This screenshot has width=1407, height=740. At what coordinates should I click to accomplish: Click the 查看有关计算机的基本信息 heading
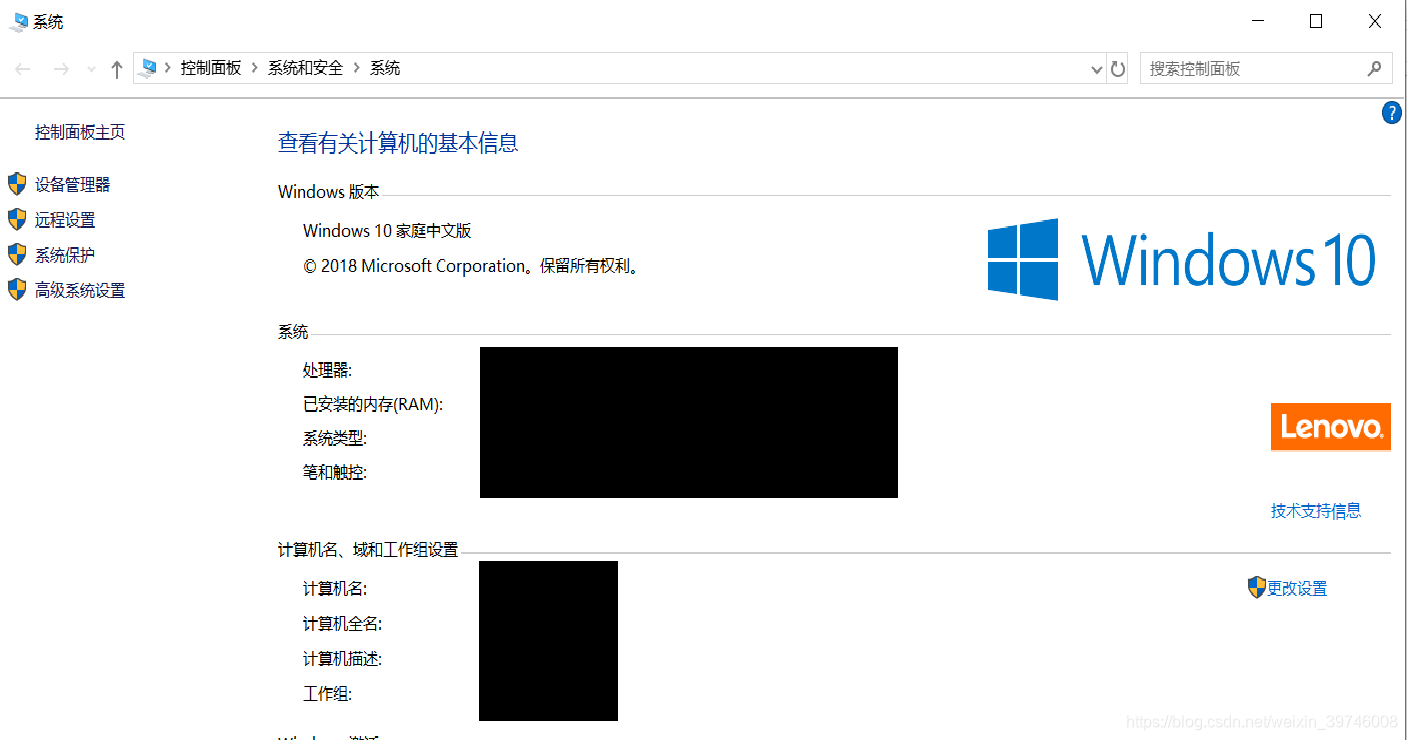(398, 143)
